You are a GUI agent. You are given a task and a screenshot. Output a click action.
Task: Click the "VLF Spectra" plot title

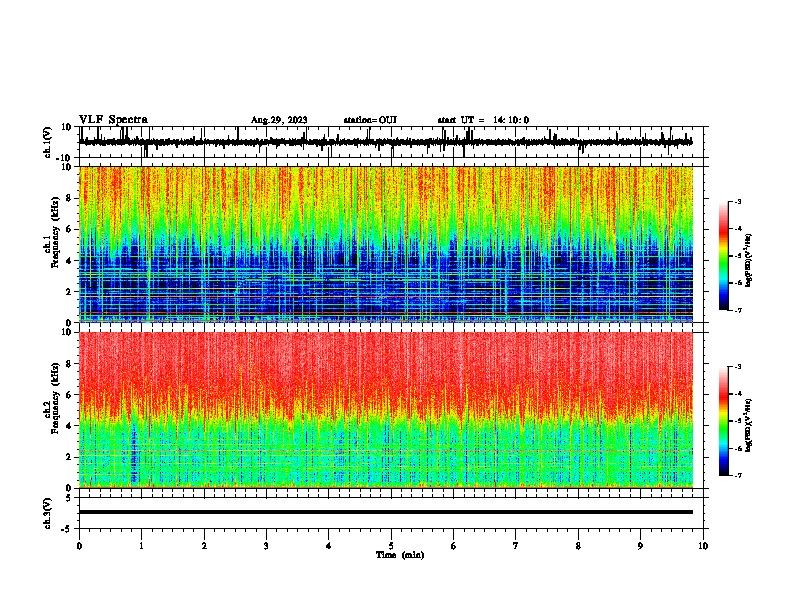(x=113, y=120)
